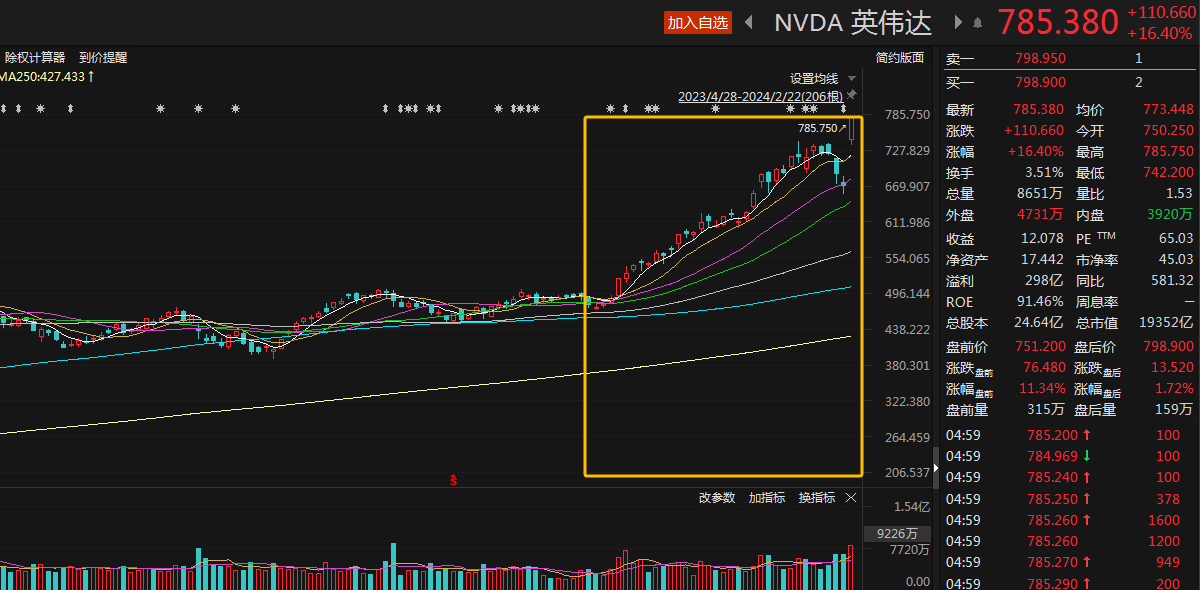1200x590 pixels.
Task: Click the 785.750 high price marker on chart
Action: click(x=817, y=128)
